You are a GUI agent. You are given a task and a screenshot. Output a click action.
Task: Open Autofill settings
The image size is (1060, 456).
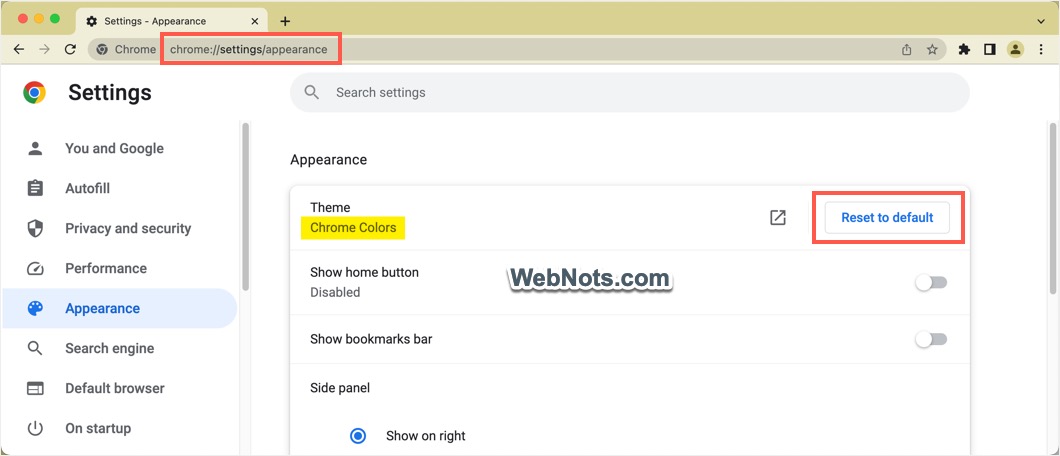click(x=120, y=188)
